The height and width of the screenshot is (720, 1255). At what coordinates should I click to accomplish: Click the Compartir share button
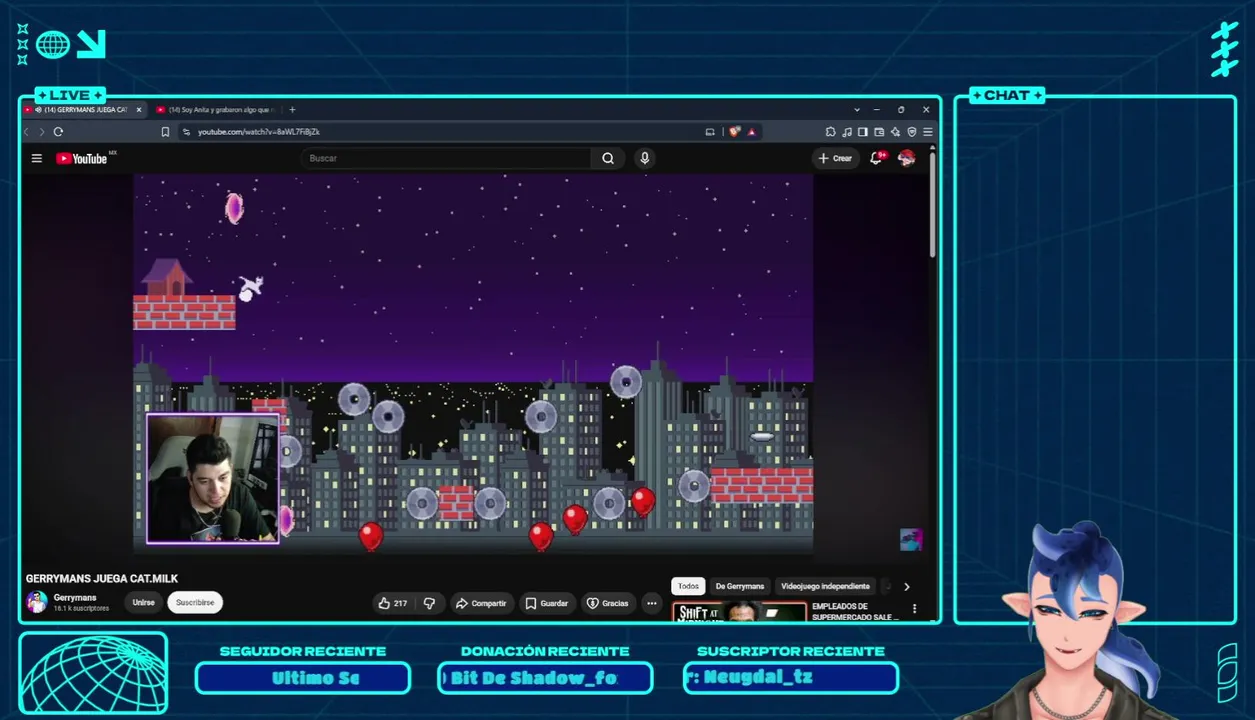[480, 603]
